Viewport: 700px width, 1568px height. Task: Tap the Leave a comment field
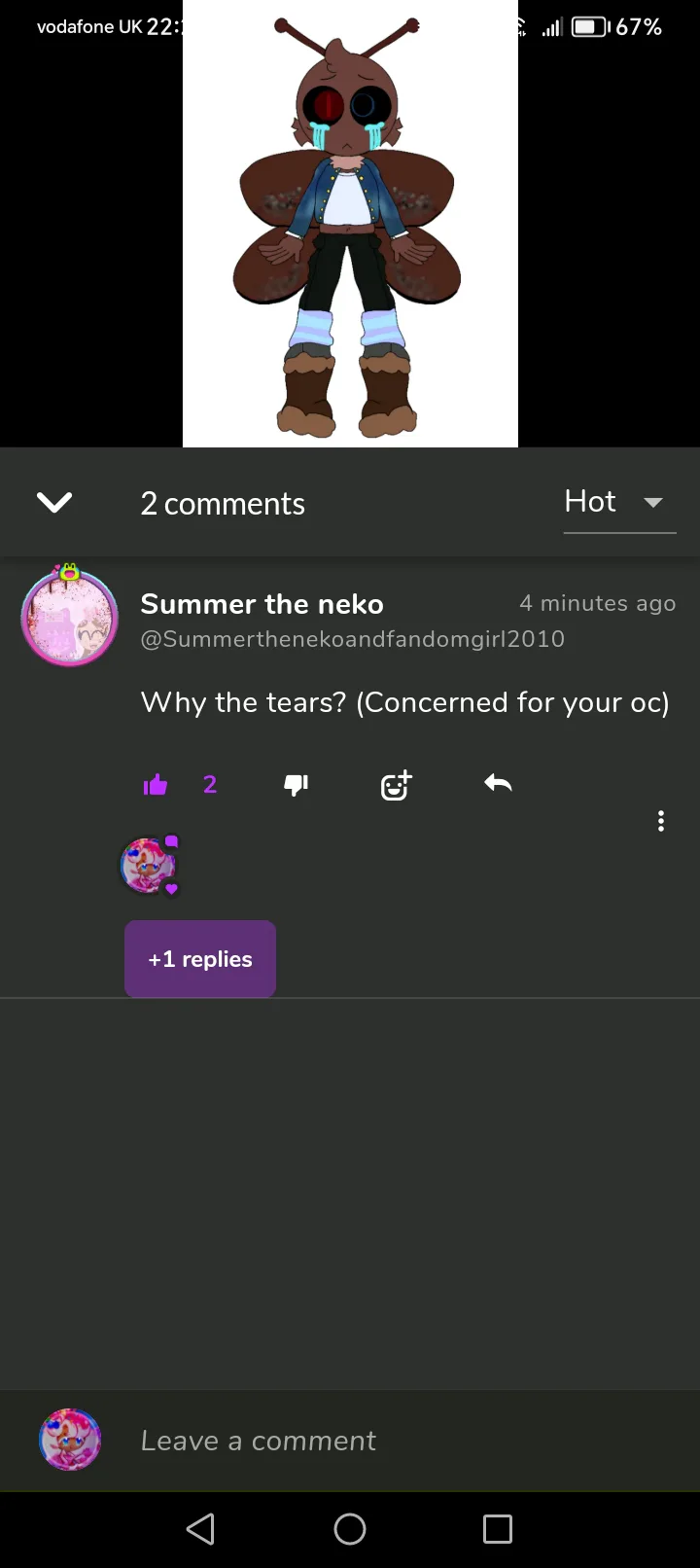click(x=389, y=1441)
